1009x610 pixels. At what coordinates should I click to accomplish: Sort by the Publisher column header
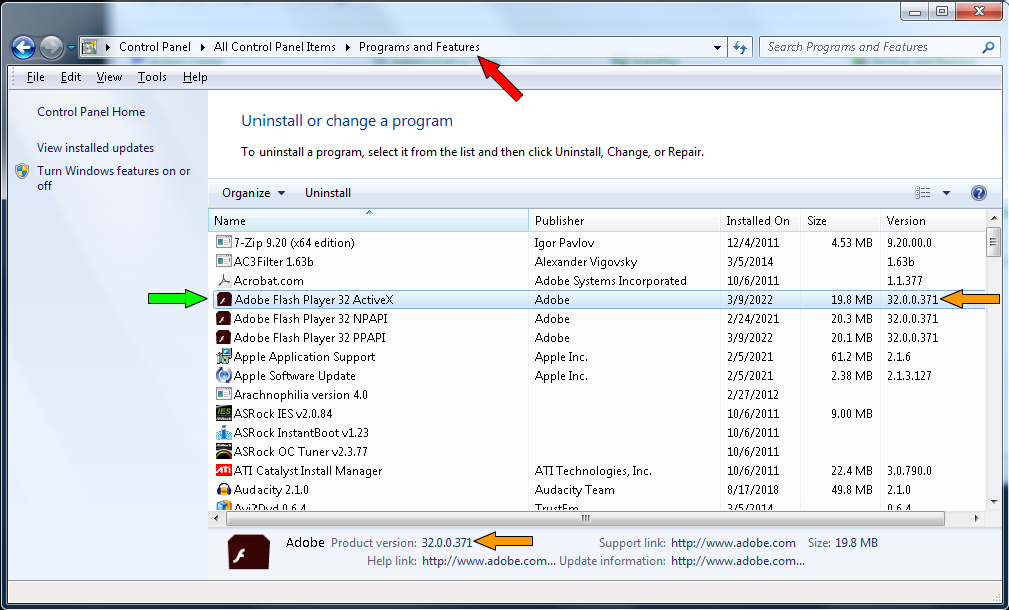tap(624, 221)
